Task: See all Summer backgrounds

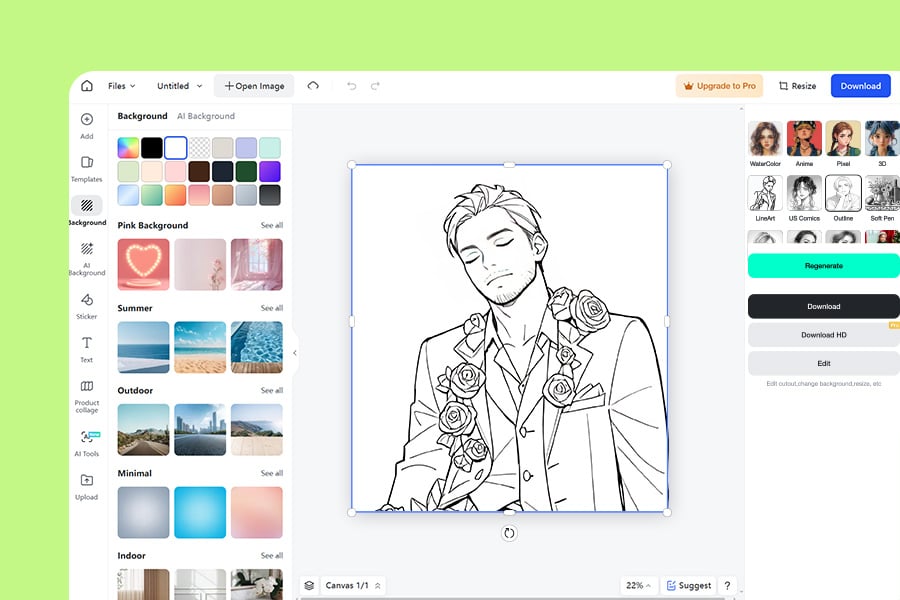Action: click(271, 308)
